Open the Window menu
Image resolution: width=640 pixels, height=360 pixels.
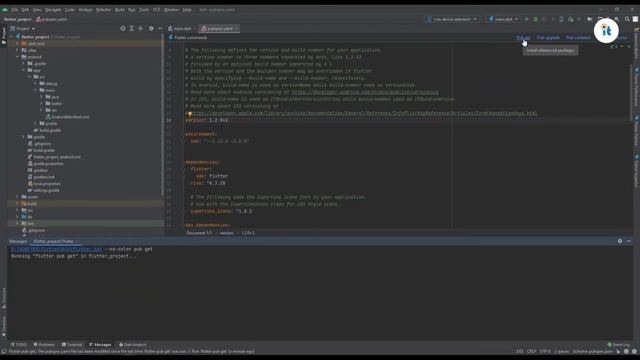(171, 9)
